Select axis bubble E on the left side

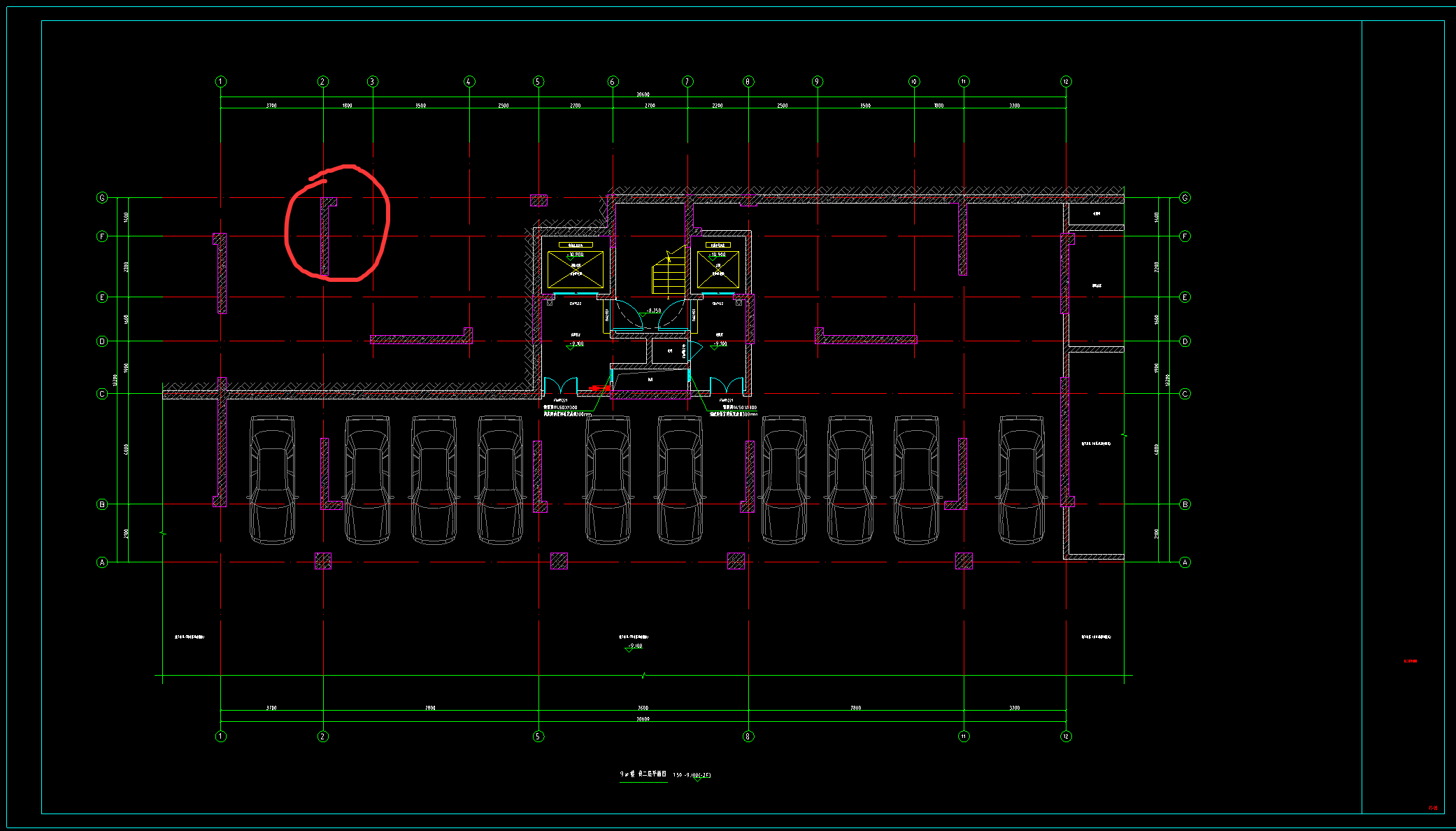[x=102, y=297]
